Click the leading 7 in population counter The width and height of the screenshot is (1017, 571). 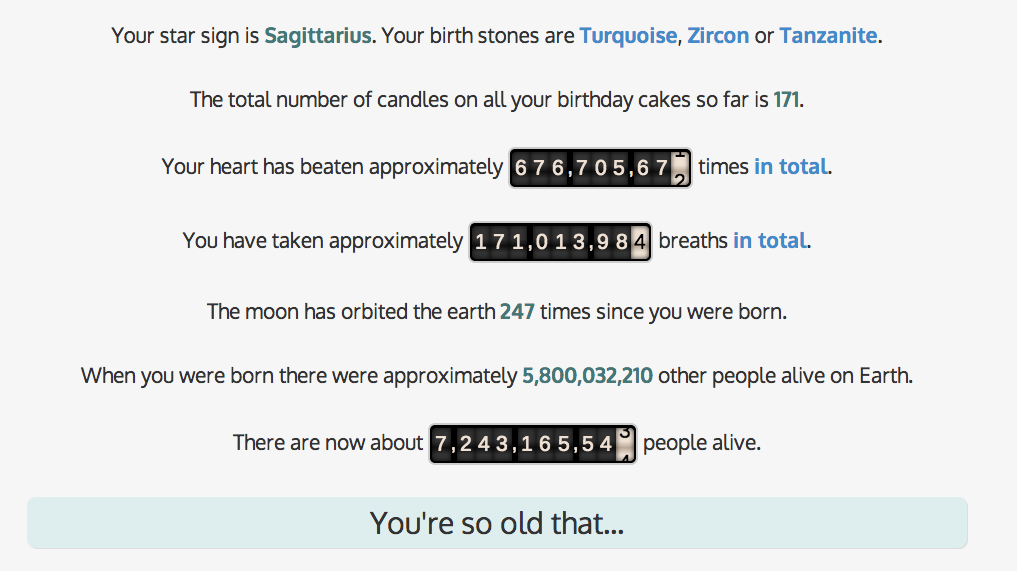point(441,443)
